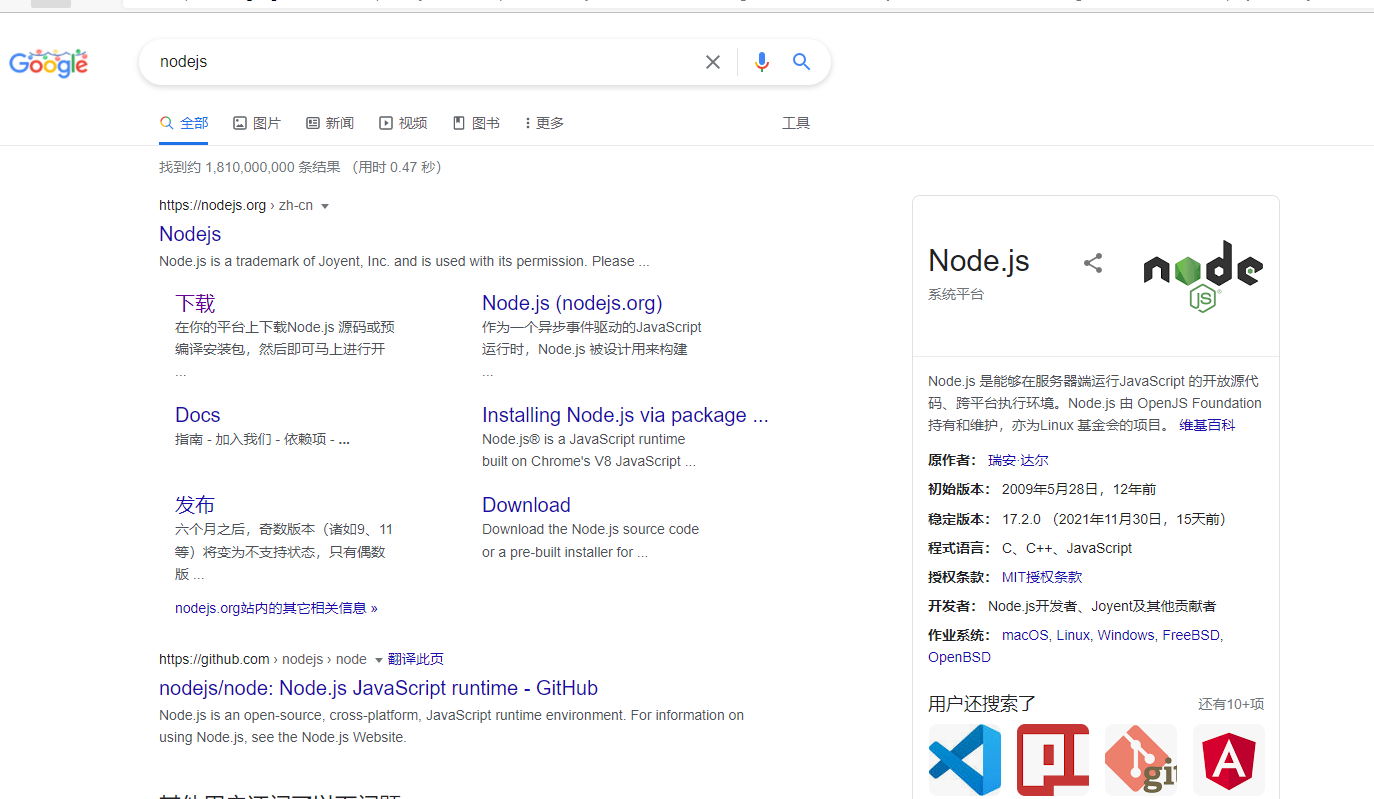Click the https://nodejs.org › zh-cn URL text
Image resolution: width=1374 pixels, height=799 pixels.
[236, 205]
